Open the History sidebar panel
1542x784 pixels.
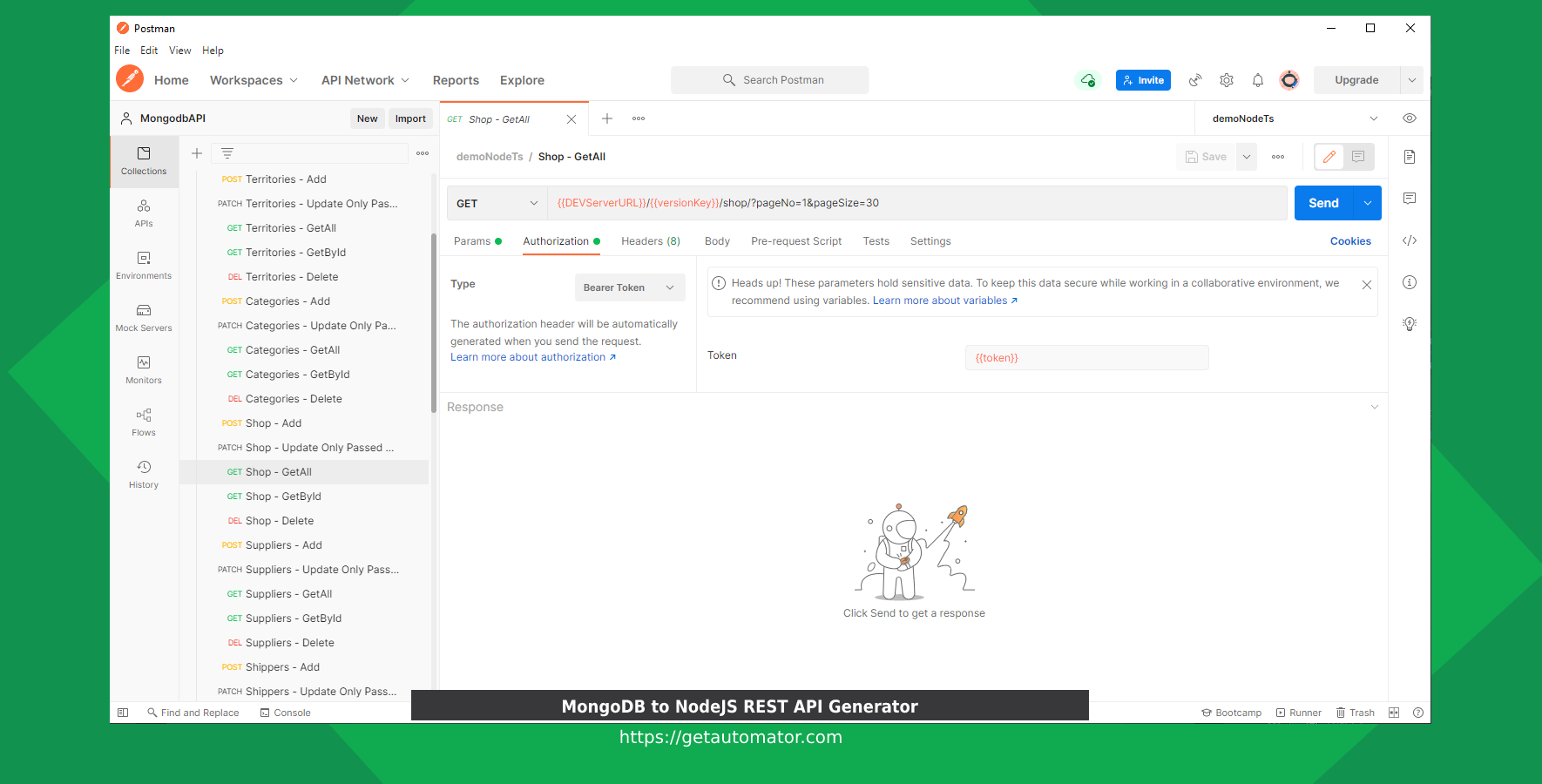pyautogui.click(x=144, y=475)
